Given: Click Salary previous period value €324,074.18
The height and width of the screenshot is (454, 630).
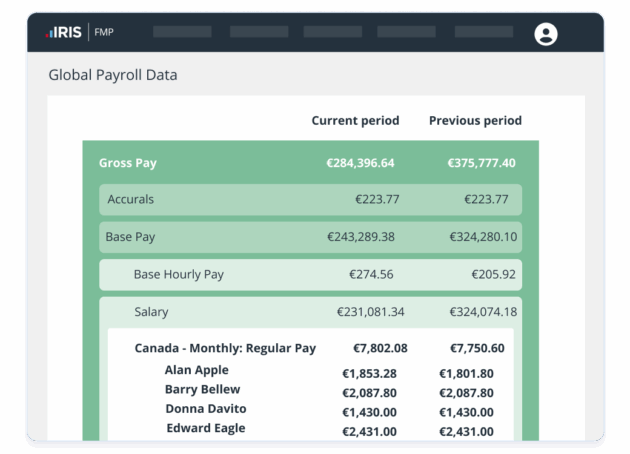Looking at the screenshot, I should point(483,312).
